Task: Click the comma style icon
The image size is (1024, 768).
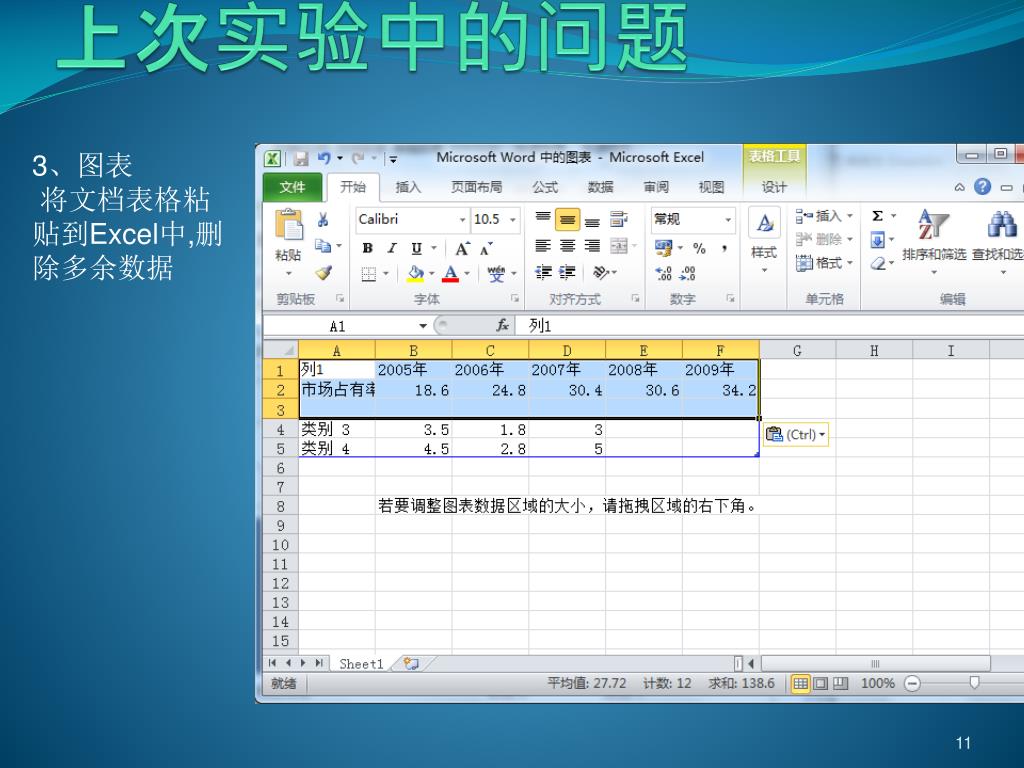Action: tap(724, 248)
